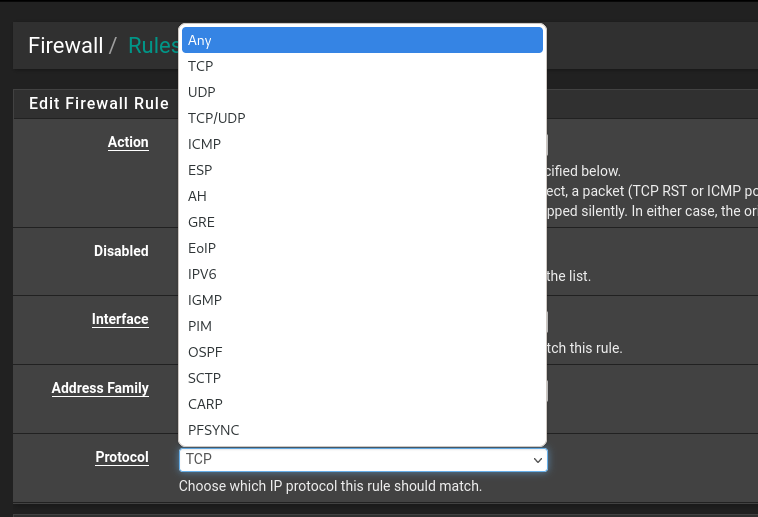Screen dimensions: 758x517
Task: Pick SCTP in the protocol list
Action: (x=362, y=378)
